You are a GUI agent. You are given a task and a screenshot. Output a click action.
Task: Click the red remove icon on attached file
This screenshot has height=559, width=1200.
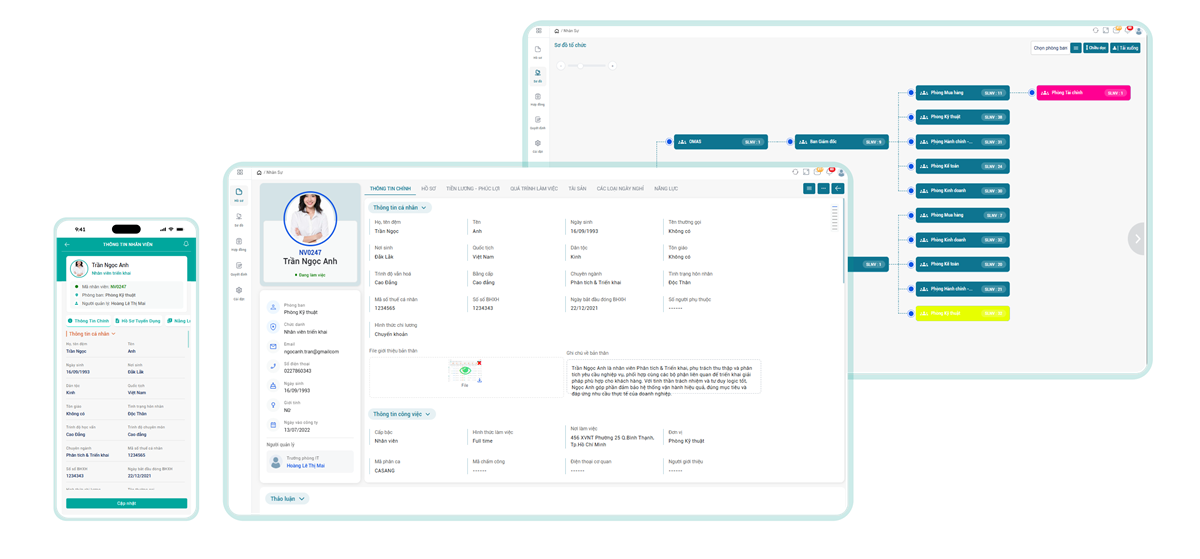tap(479, 362)
